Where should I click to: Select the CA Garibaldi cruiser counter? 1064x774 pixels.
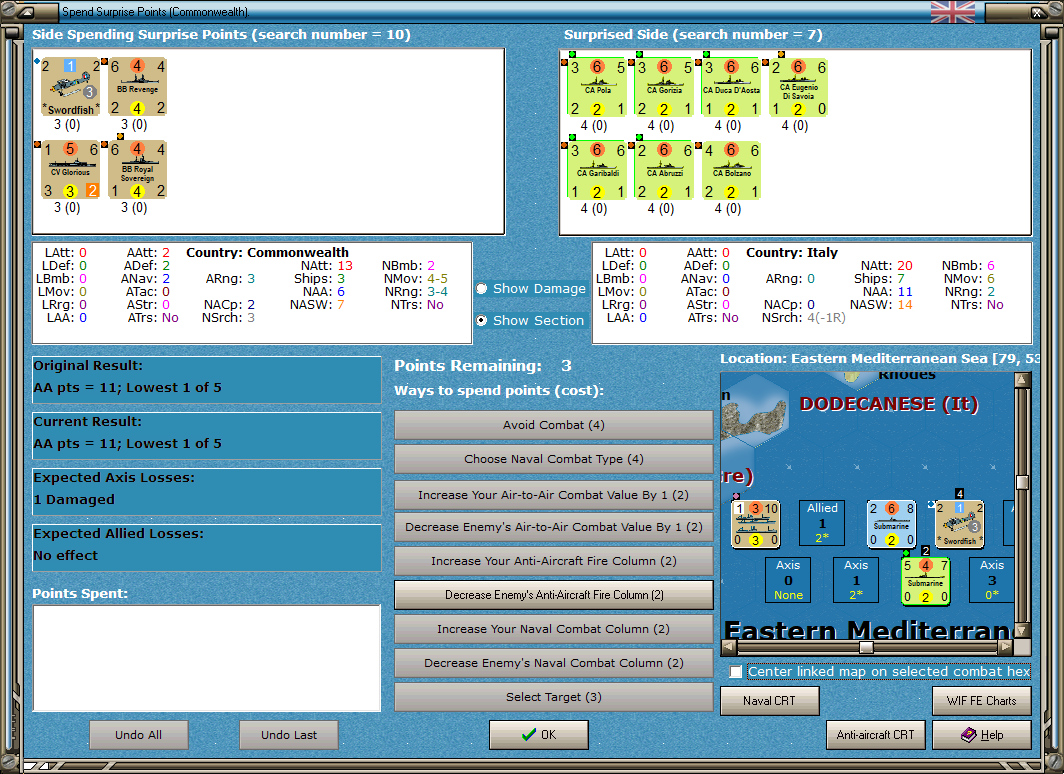pos(597,170)
